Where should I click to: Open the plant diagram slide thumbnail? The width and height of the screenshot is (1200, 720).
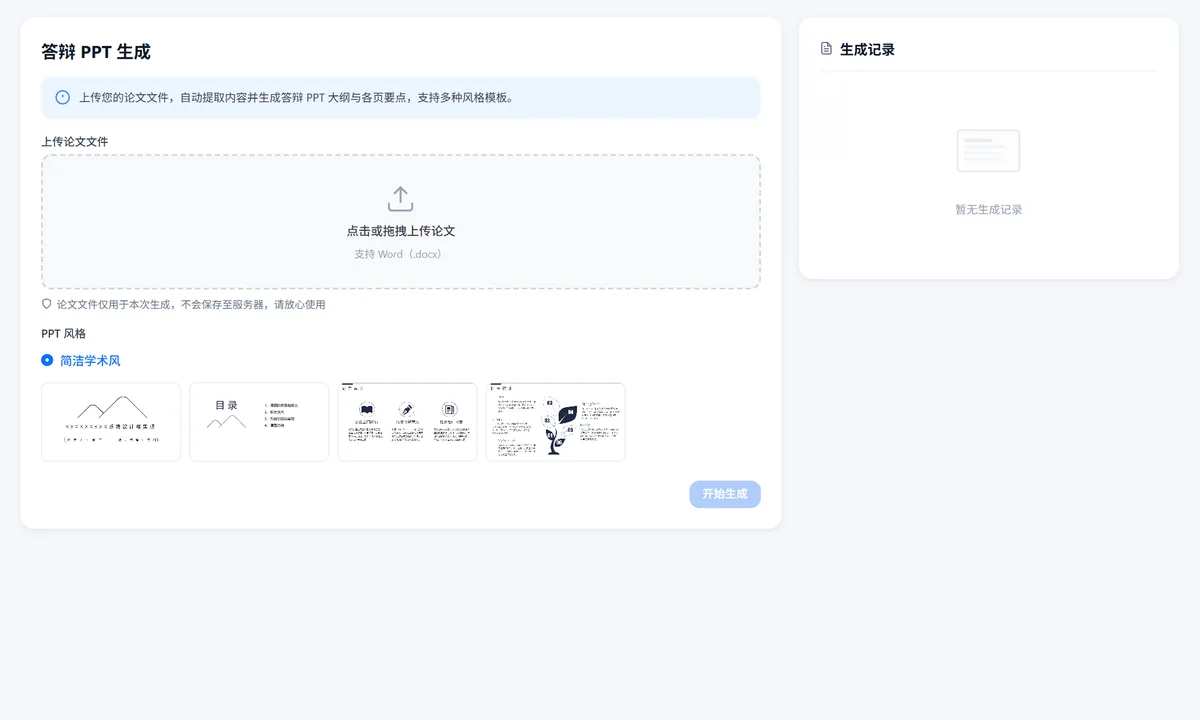(556, 422)
